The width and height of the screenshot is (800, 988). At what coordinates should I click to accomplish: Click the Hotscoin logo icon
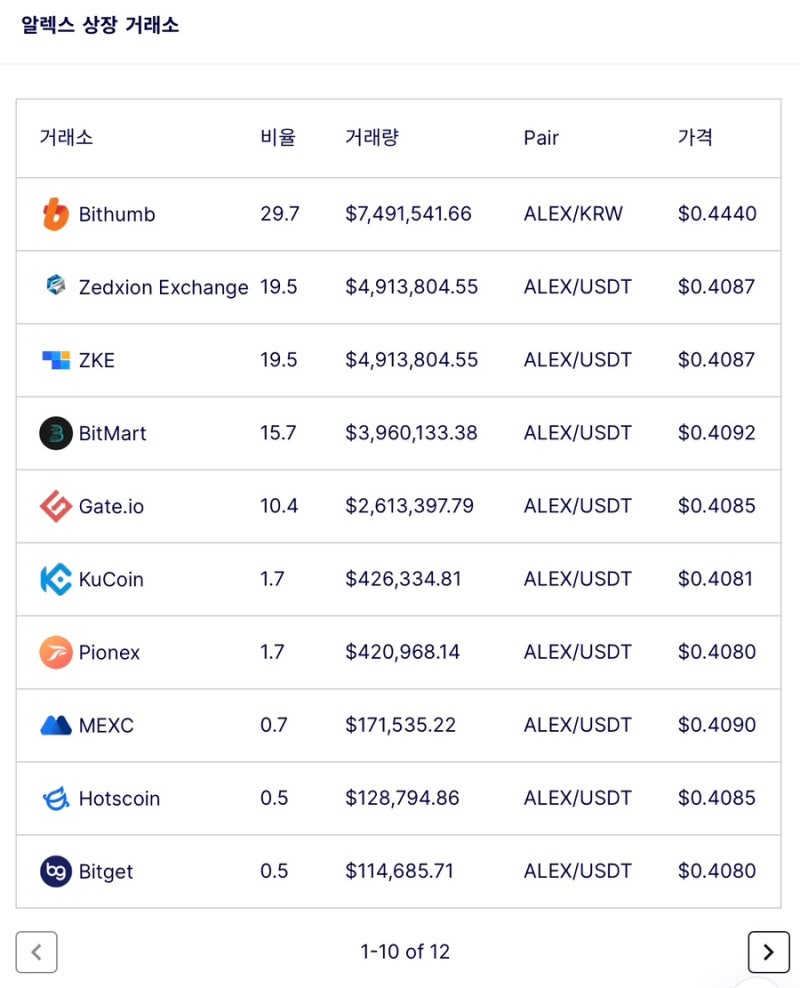tap(56, 798)
